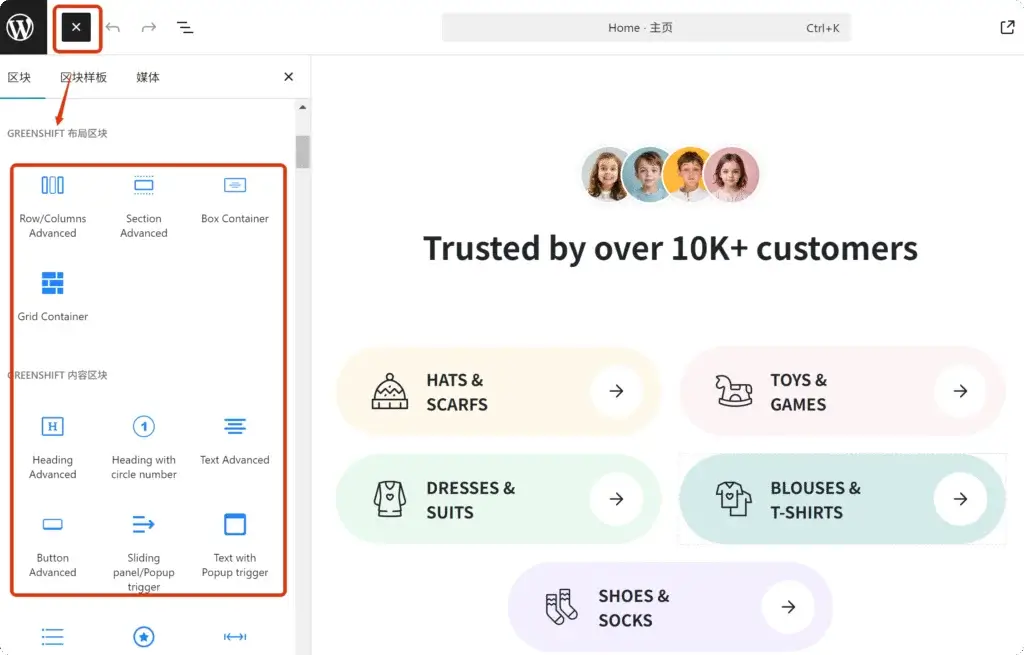Close the block inserter toggle button
The height and width of the screenshot is (655, 1024).
76,28
